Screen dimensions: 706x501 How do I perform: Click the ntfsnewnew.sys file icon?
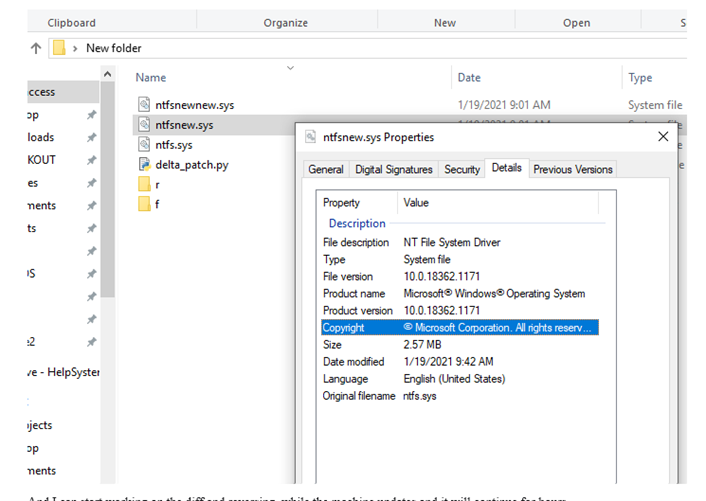point(144,104)
